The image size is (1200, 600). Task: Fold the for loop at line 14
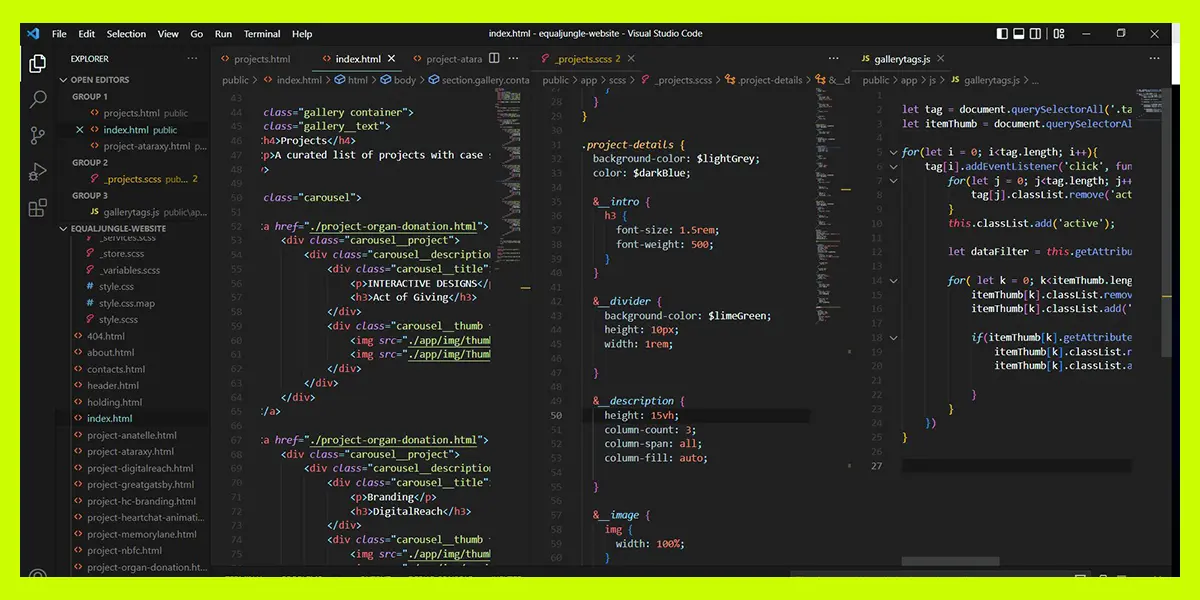pyautogui.click(x=894, y=281)
